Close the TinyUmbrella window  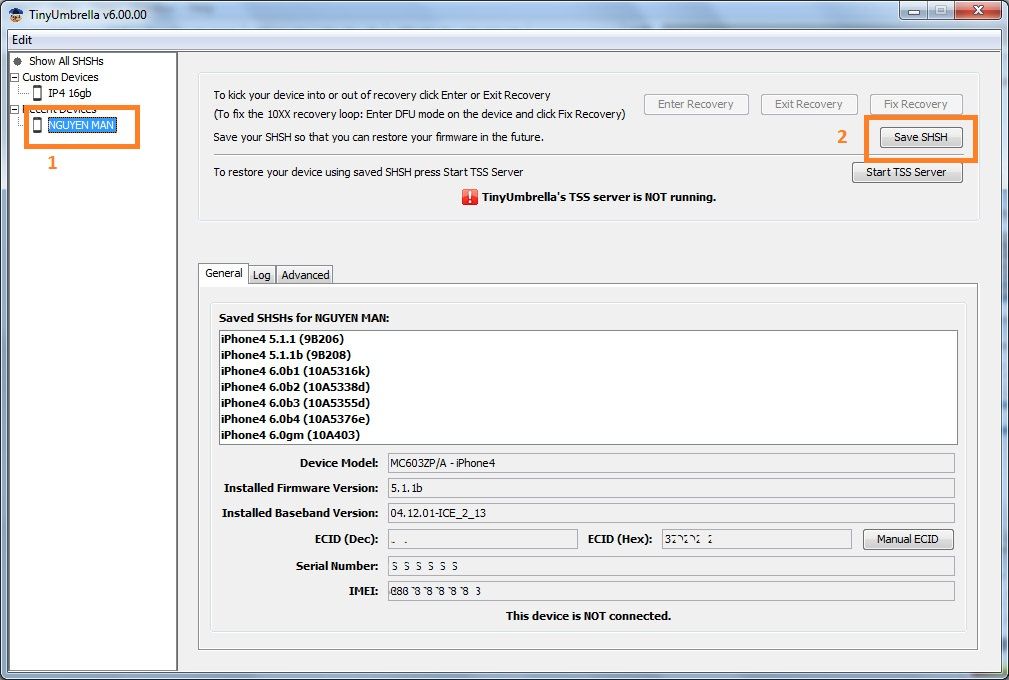click(978, 11)
